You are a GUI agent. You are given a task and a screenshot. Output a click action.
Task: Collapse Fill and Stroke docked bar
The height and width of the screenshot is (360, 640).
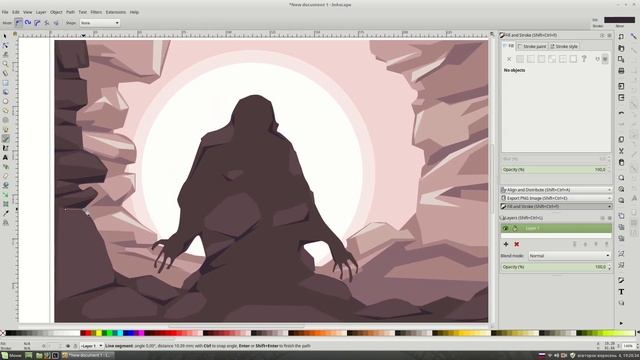tap(556, 206)
